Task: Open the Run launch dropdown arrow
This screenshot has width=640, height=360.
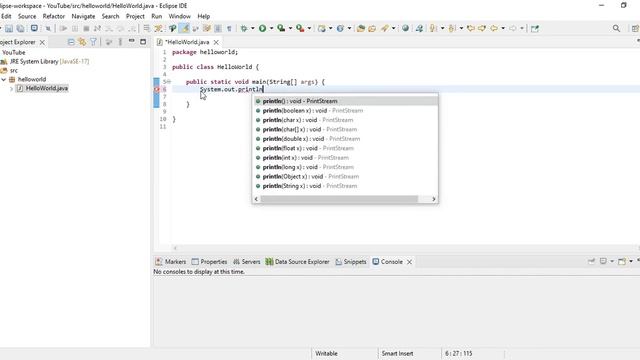Action: (x=271, y=28)
